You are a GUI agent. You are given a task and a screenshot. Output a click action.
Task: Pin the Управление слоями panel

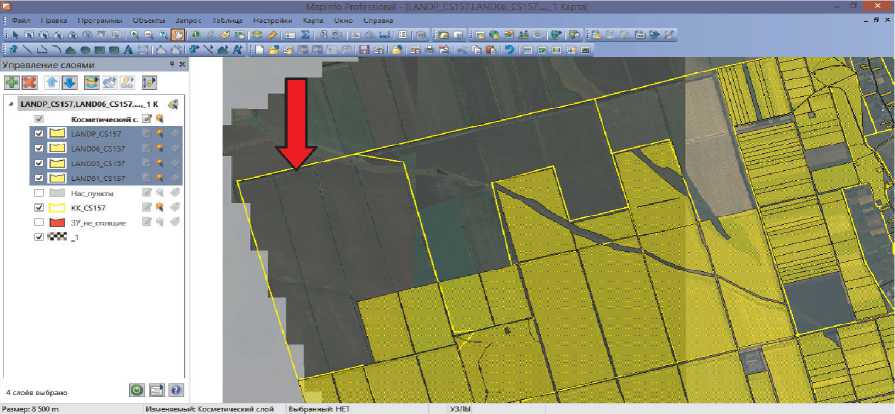[170, 65]
